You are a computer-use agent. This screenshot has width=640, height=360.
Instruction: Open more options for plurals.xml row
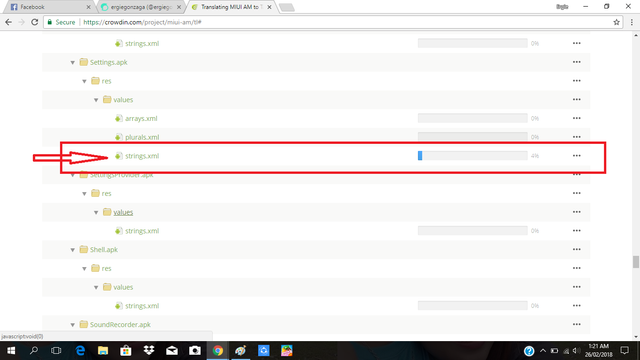[x=576, y=137]
